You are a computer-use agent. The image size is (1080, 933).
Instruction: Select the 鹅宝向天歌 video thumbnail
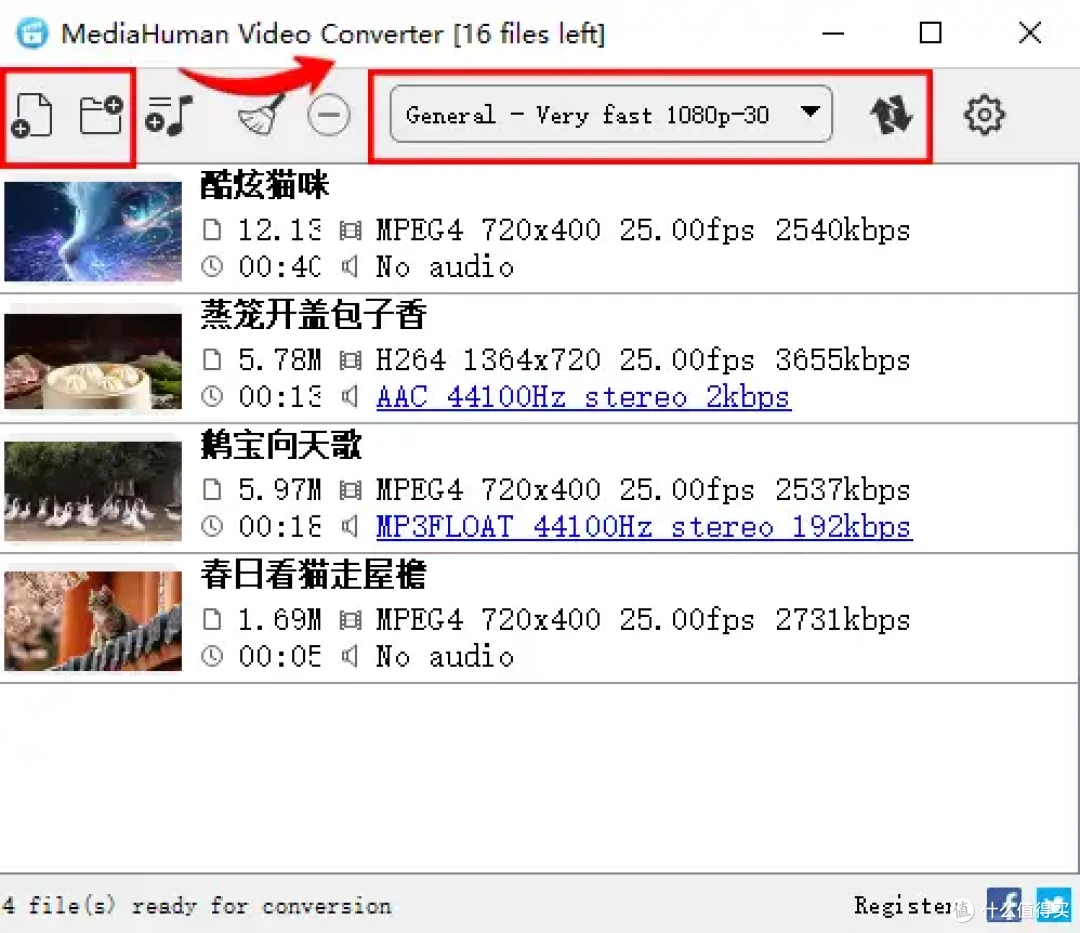pyautogui.click(x=93, y=490)
